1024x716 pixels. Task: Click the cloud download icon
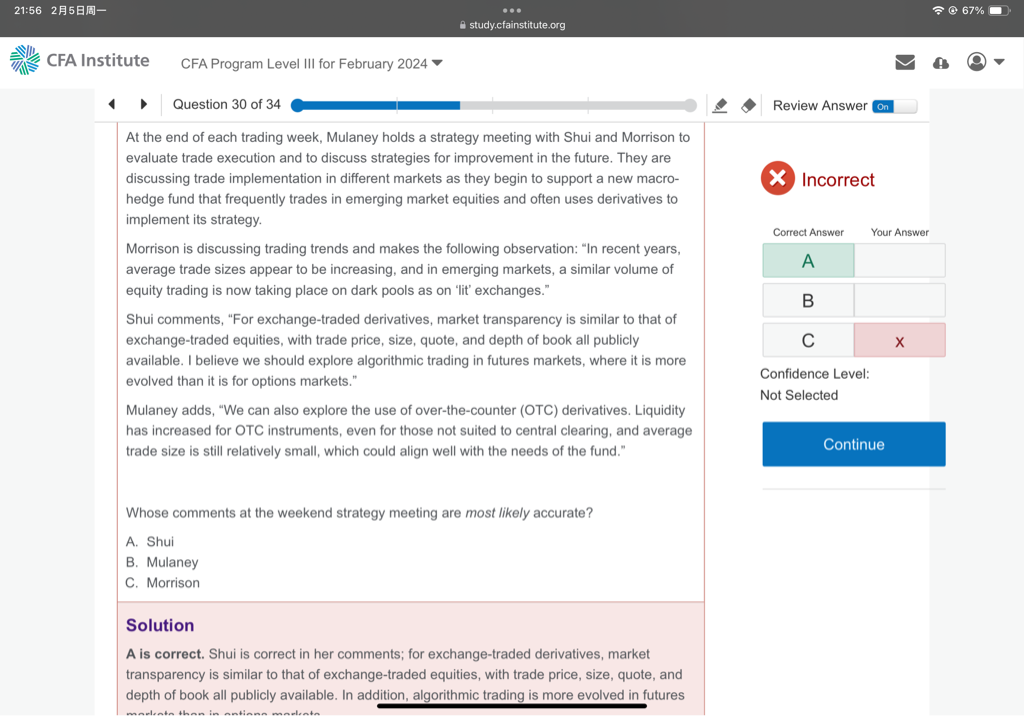click(940, 62)
